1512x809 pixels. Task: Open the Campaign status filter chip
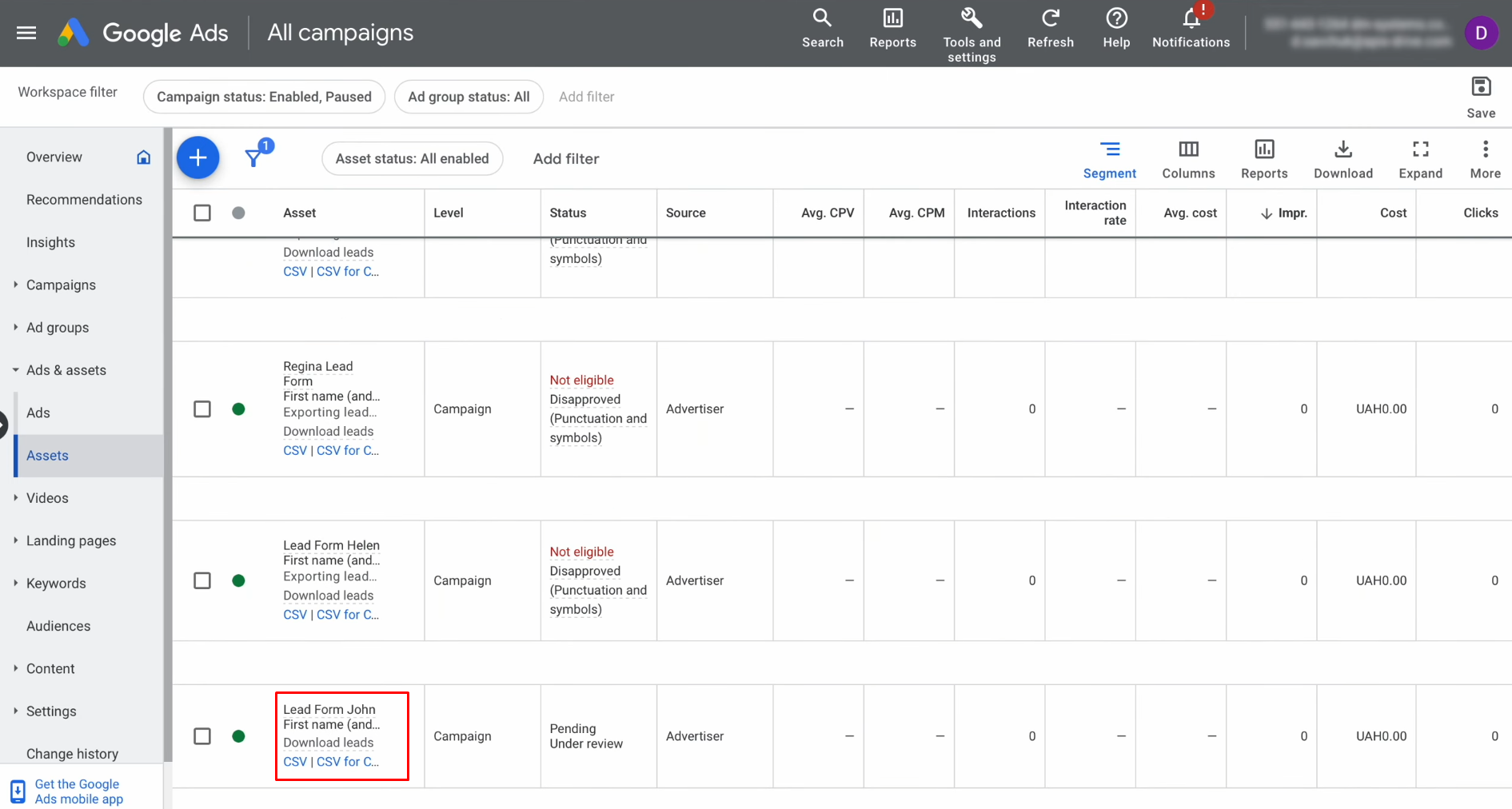tap(264, 97)
